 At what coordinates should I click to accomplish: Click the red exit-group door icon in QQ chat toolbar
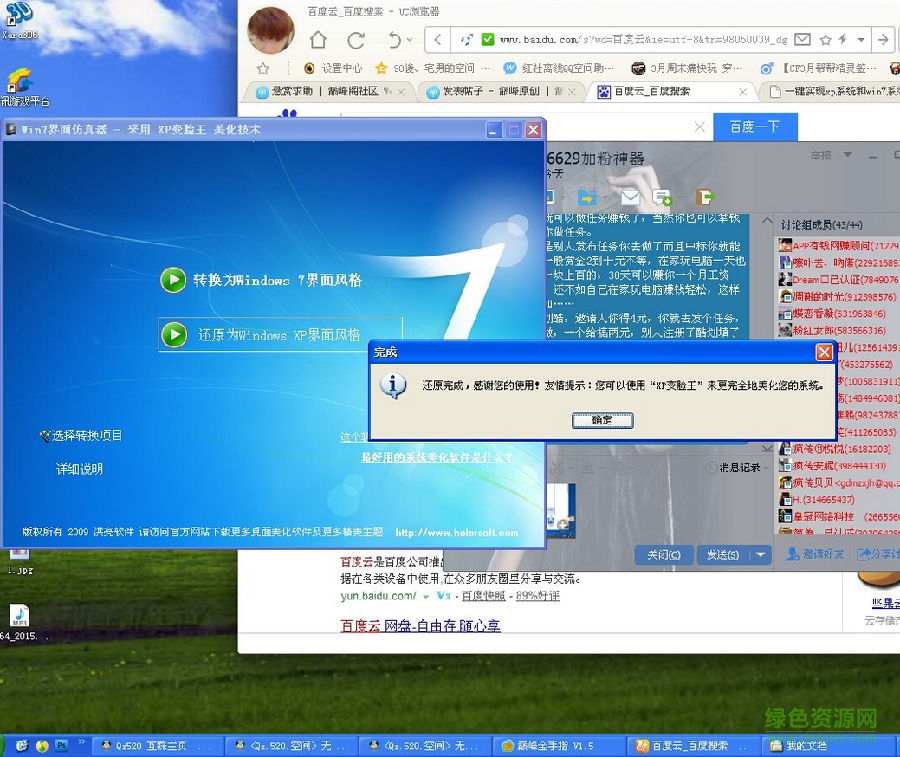click(x=703, y=197)
